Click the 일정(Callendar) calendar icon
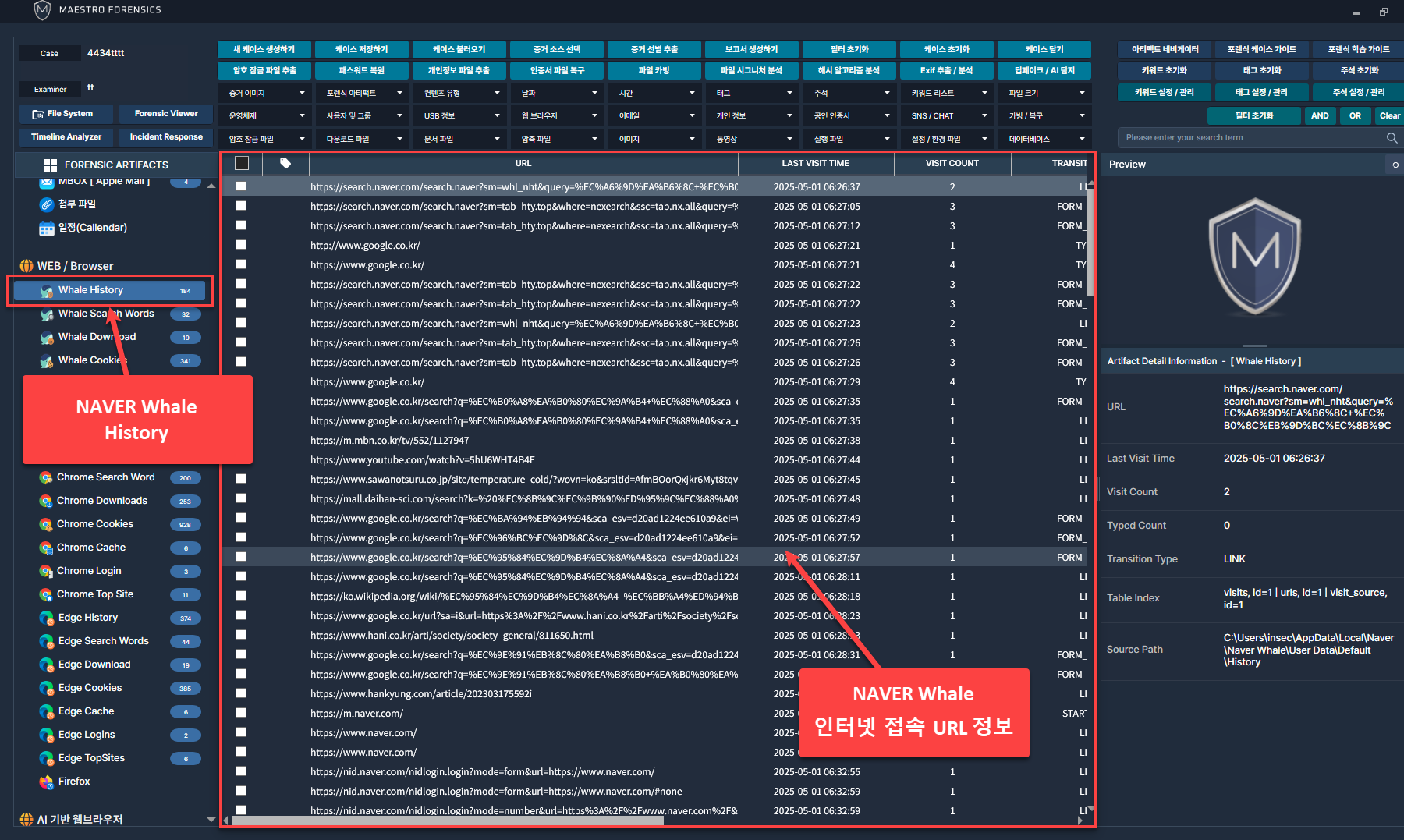 (47, 228)
